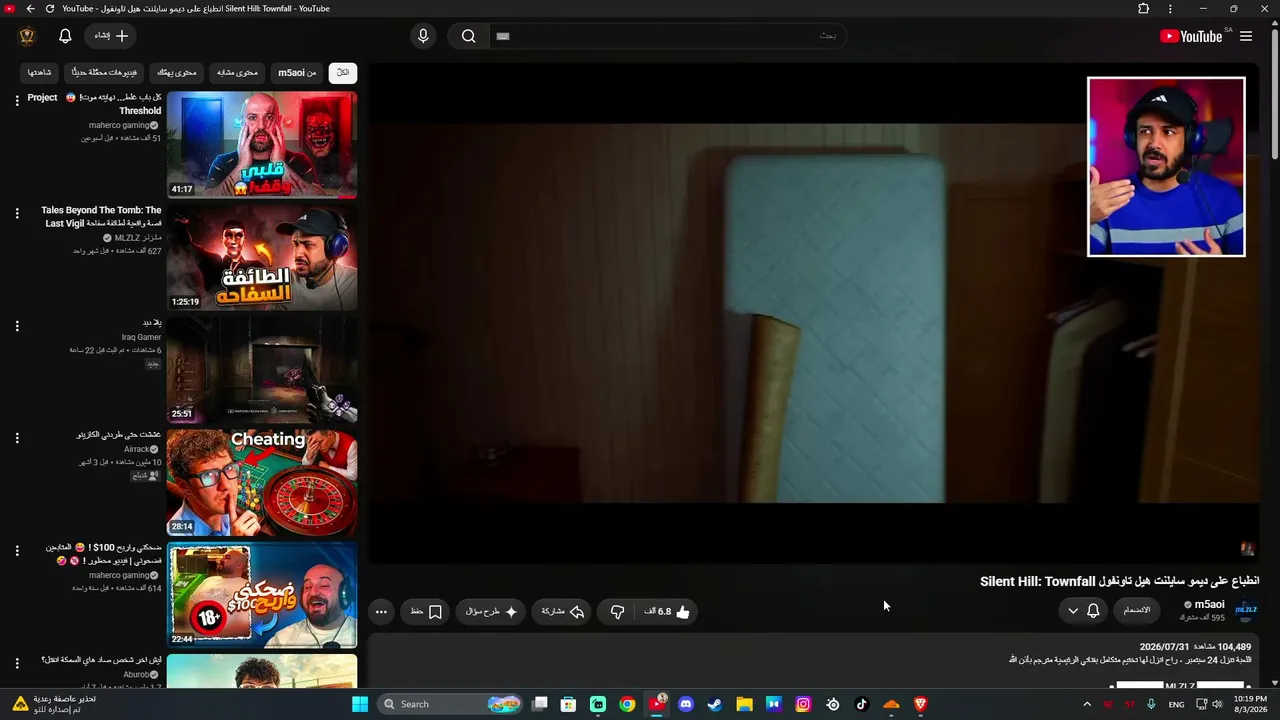The image size is (1280, 720).
Task: Open options menu for the $100 laugh video
Action: (17, 550)
